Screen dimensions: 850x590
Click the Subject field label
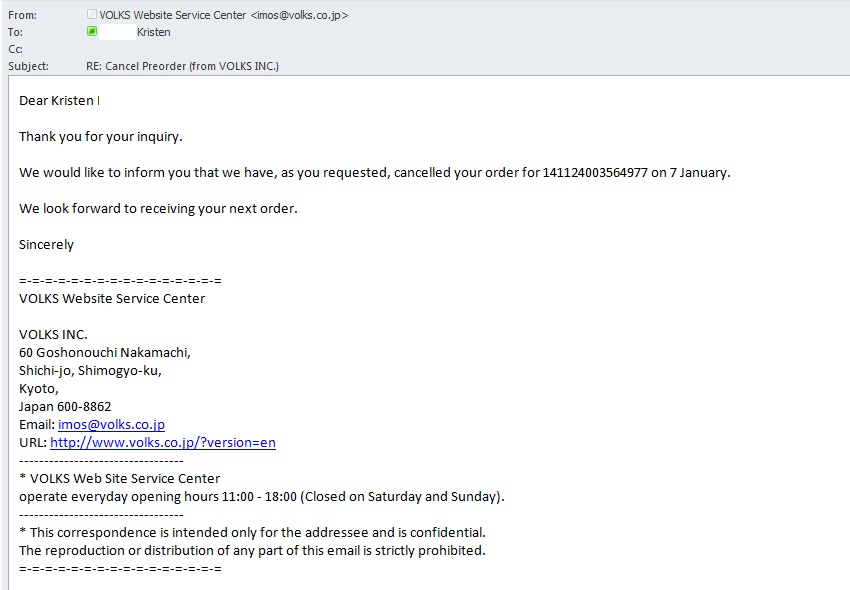tap(28, 66)
